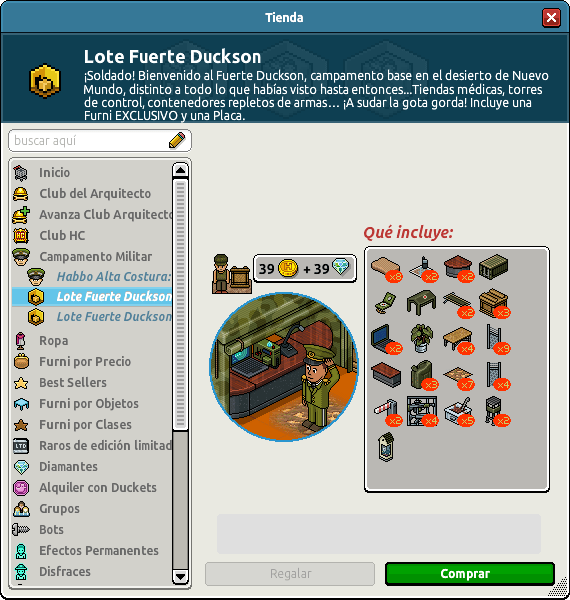Screen dimensions: 570x600
Task: Select the laptop furni icon
Action: pos(383,338)
